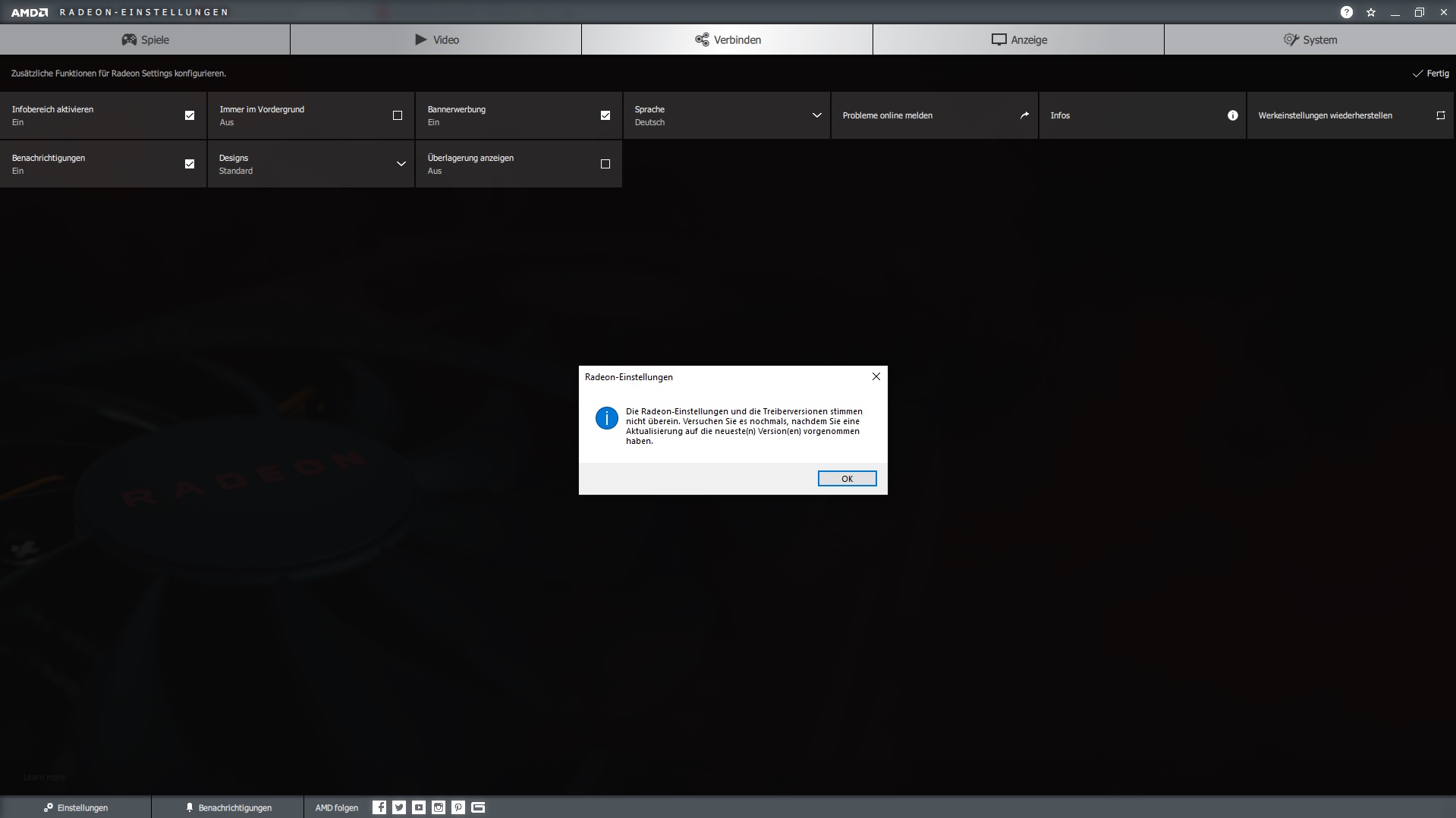Close the Radeon-Einstellungen message dialog

tap(876, 376)
